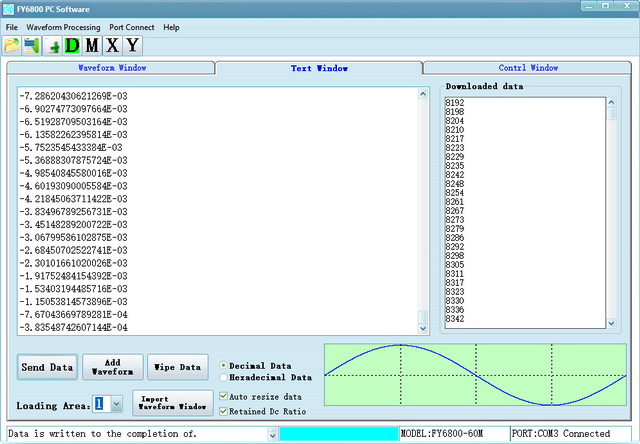Select the X toolbar icon

coord(112,45)
